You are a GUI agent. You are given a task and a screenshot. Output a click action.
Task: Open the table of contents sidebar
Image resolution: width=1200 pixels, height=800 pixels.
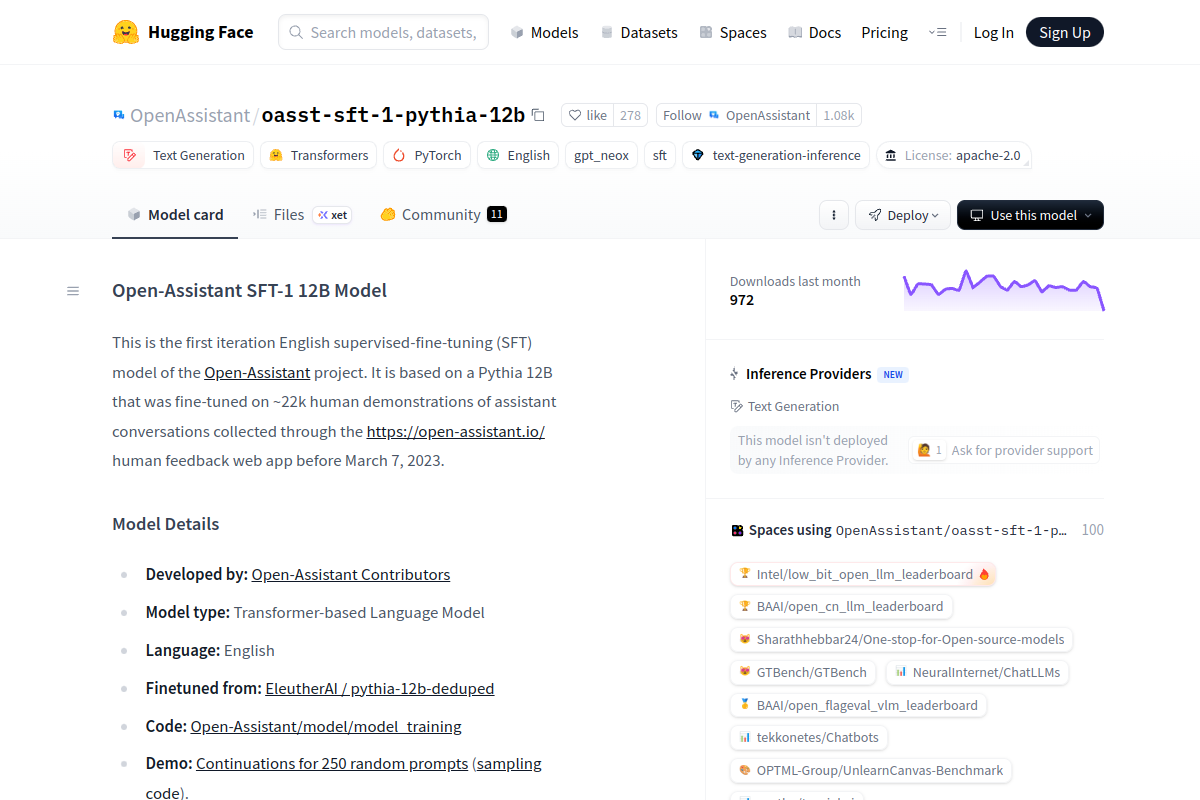tap(72, 290)
